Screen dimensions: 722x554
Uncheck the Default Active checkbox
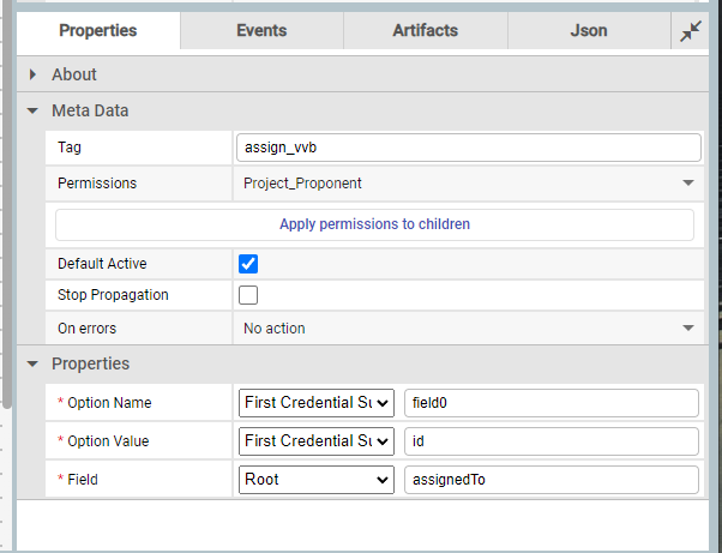pyautogui.click(x=249, y=264)
